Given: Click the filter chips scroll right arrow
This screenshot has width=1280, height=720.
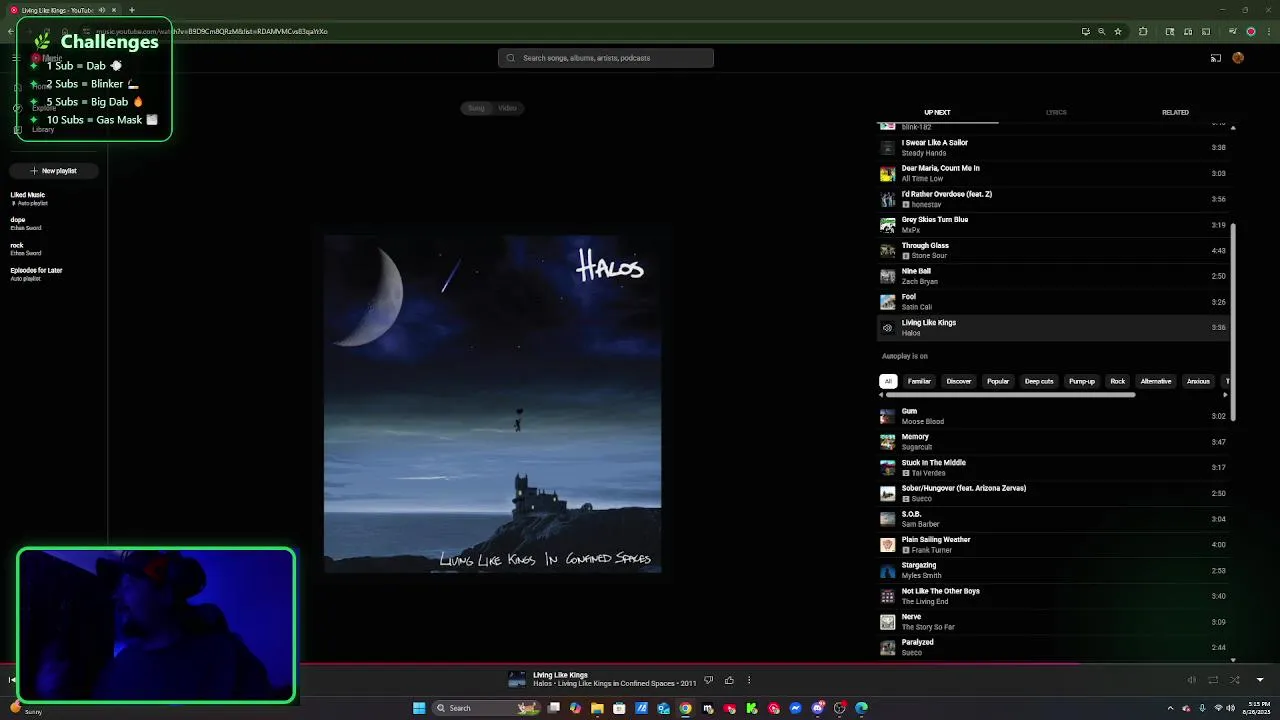Looking at the screenshot, I should (x=1225, y=395).
